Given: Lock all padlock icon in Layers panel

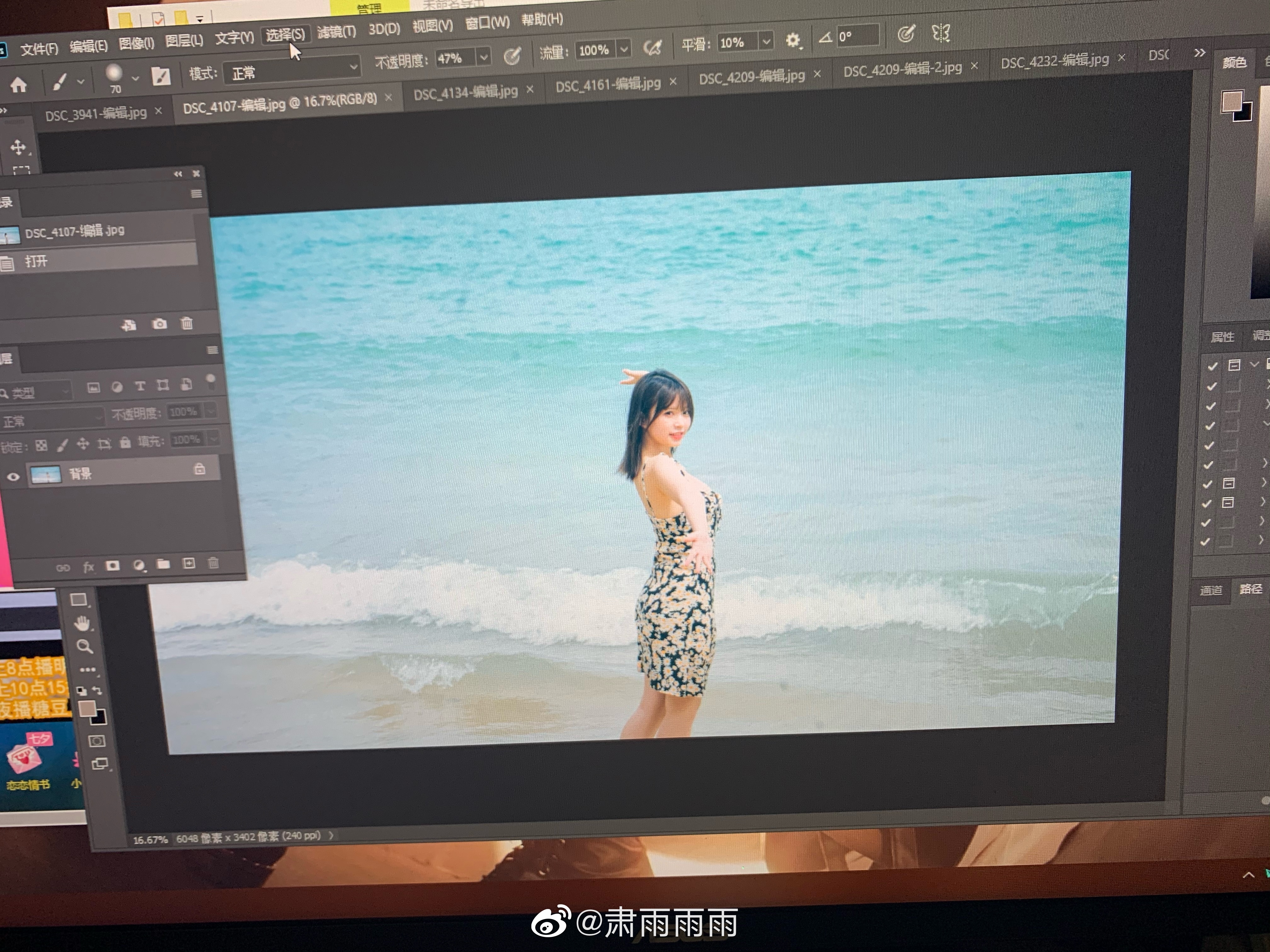Looking at the screenshot, I should point(125,442).
